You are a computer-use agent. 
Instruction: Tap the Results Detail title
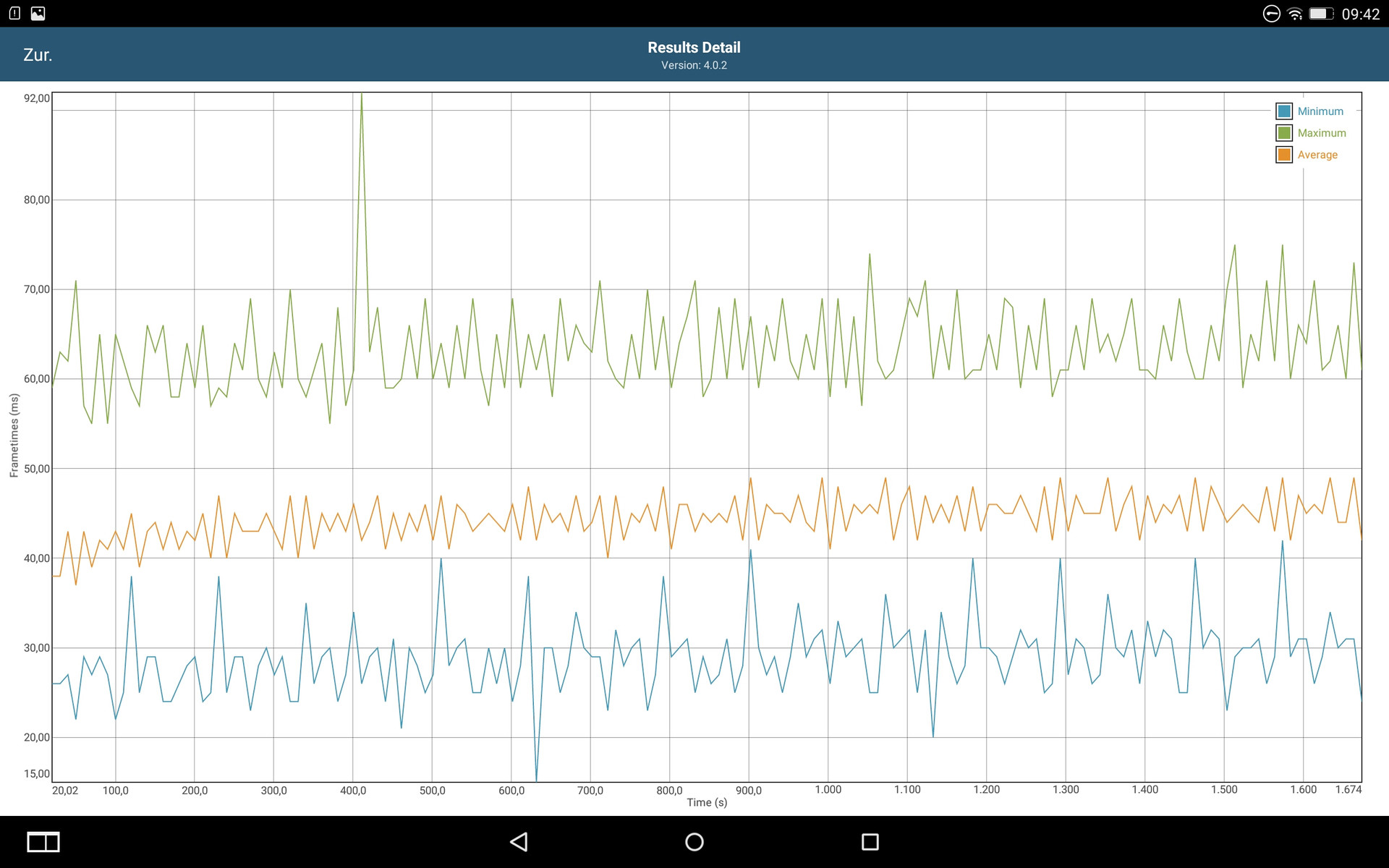pyautogui.click(x=694, y=48)
